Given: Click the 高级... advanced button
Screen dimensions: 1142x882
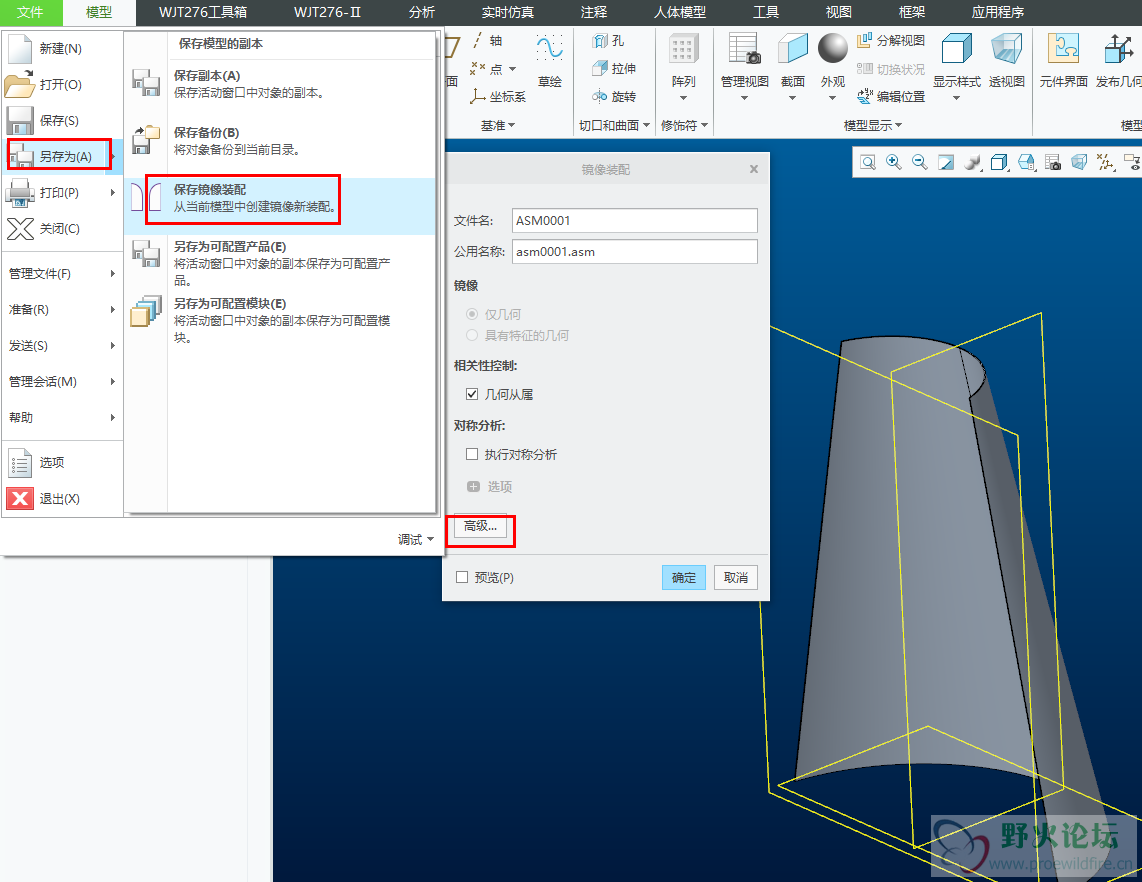Looking at the screenshot, I should point(480,526).
